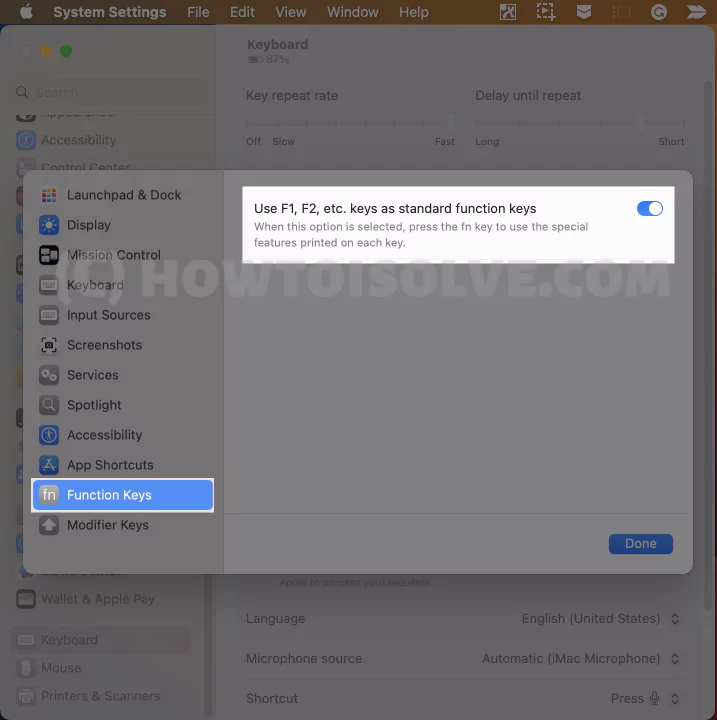The width and height of the screenshot is (717, 720).
Task: Click the Mission Control icon
Action: (49, 255)
